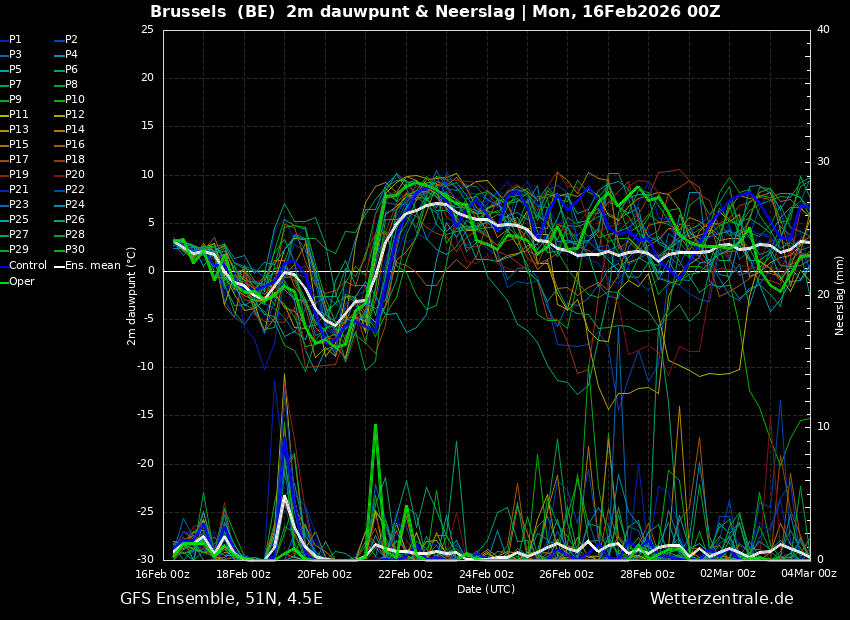Viewport: 850px width, 620px height.
Task: Click the P16 legend entry
Action: pos(75,145)
